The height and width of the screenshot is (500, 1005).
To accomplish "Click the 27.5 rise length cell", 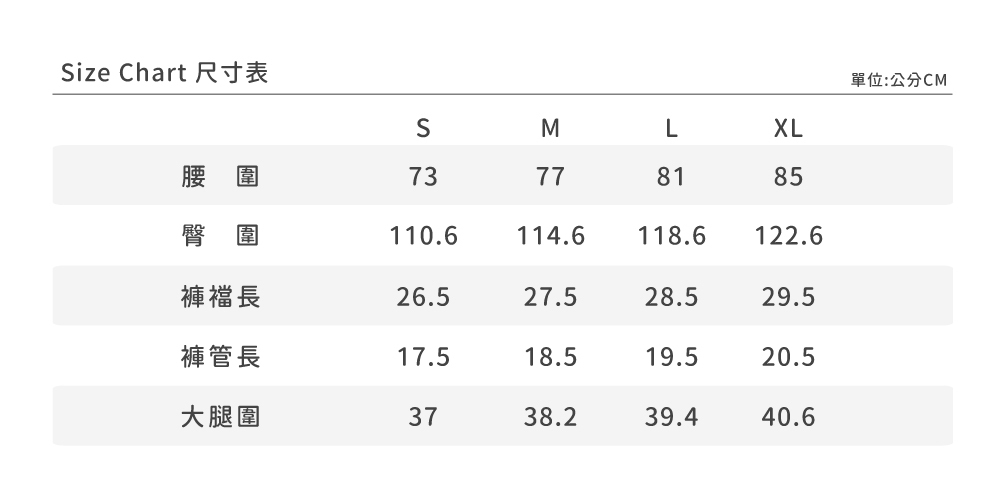I will pos(550,296).
